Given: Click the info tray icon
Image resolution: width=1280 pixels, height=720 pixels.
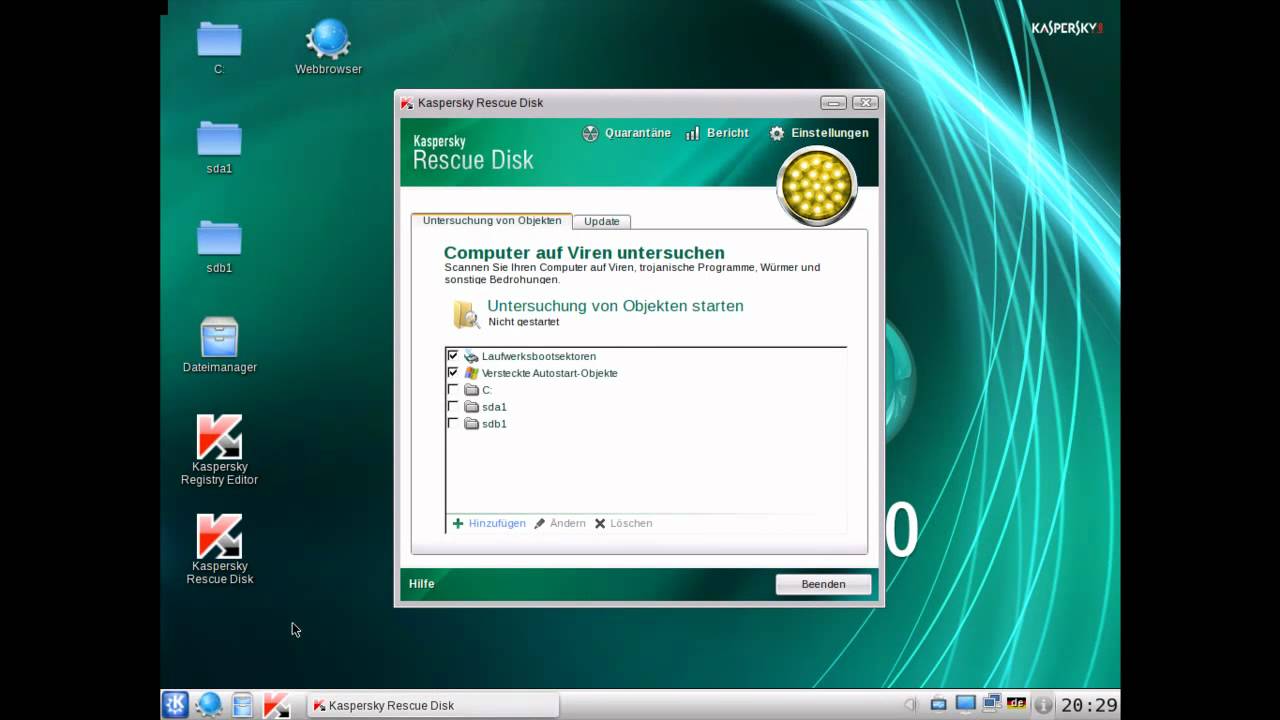Looking at the screenshot, I should tap(1043, 705).
